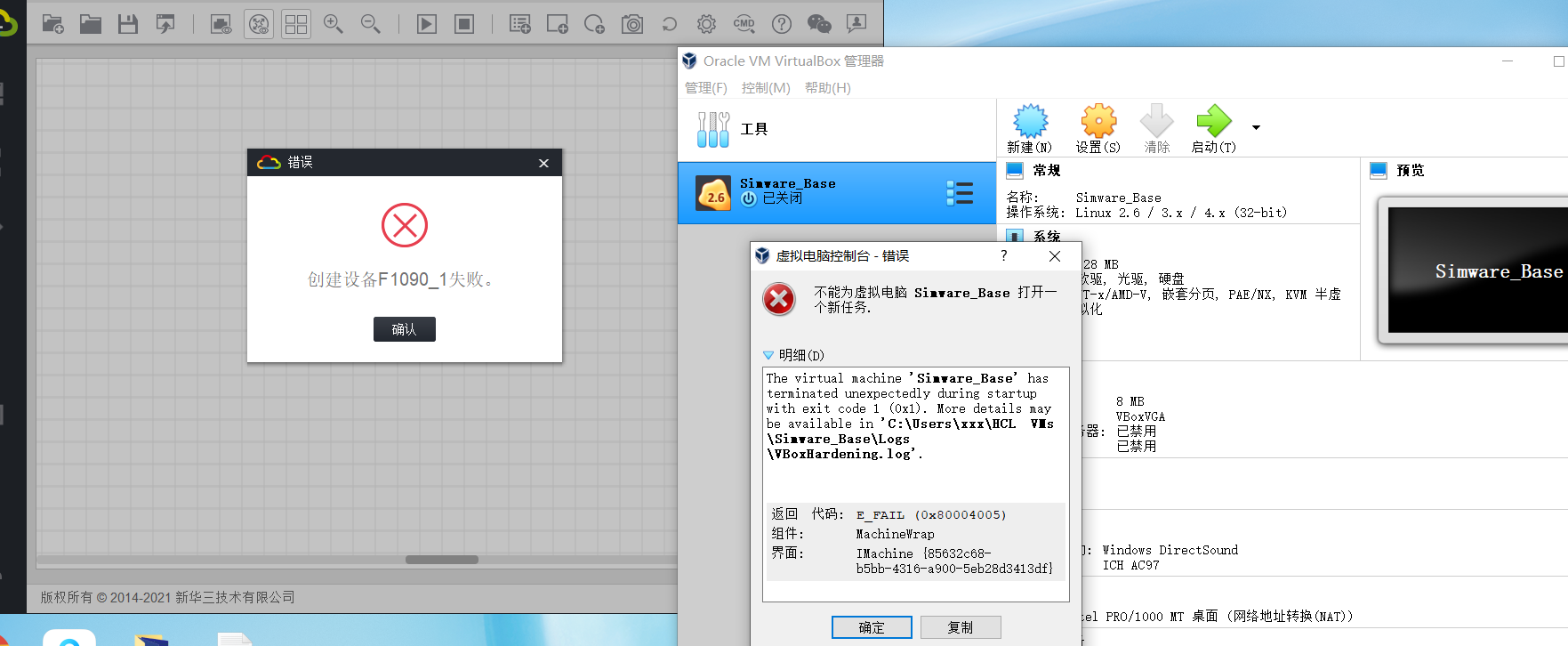Screen dimensions: 1568x646
Task: Open the Simware_Base machine list menu icon
Action: (960, 193)
